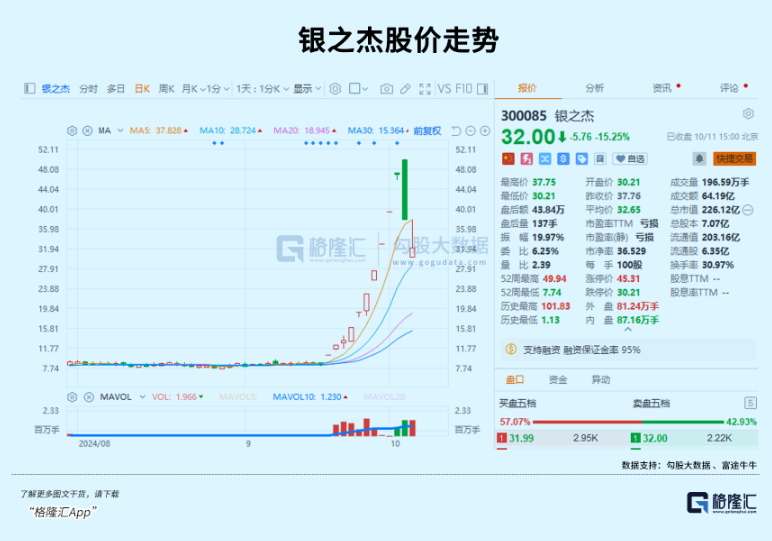Switch to 多日 multi-day view

[116, 89]
